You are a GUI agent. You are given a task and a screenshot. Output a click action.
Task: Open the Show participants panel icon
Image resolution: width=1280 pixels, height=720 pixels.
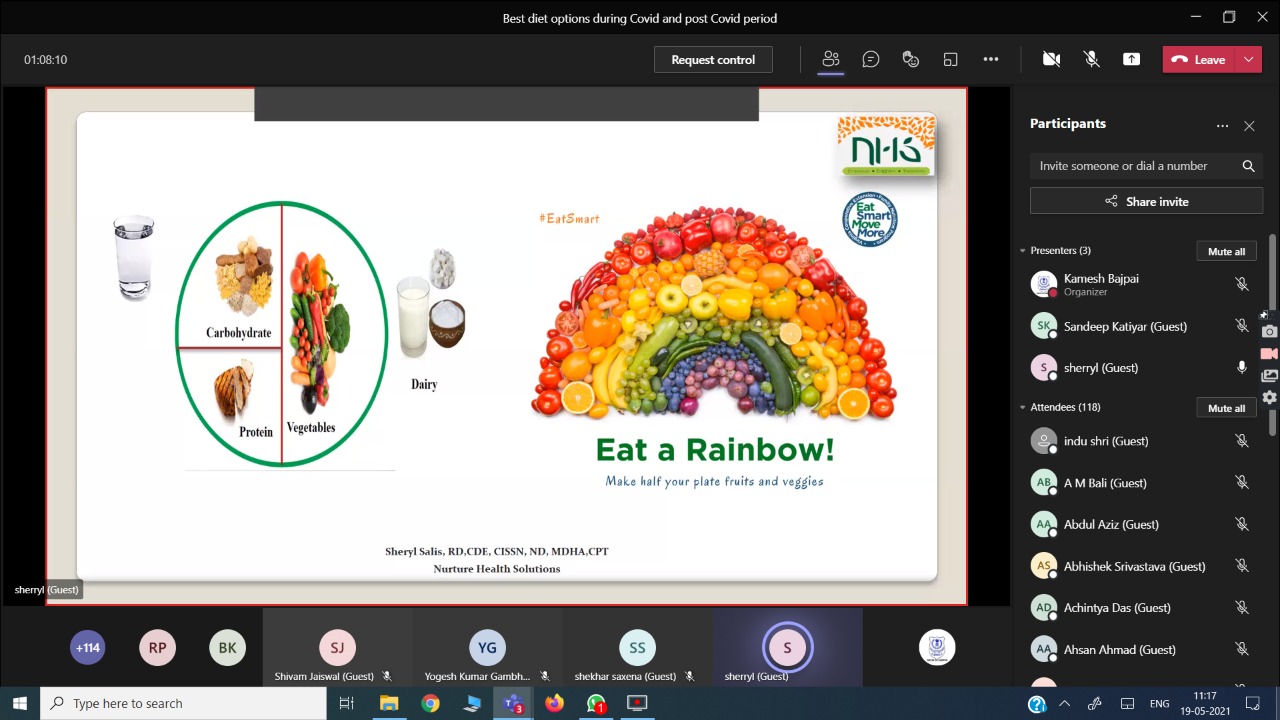click(831, 59)
